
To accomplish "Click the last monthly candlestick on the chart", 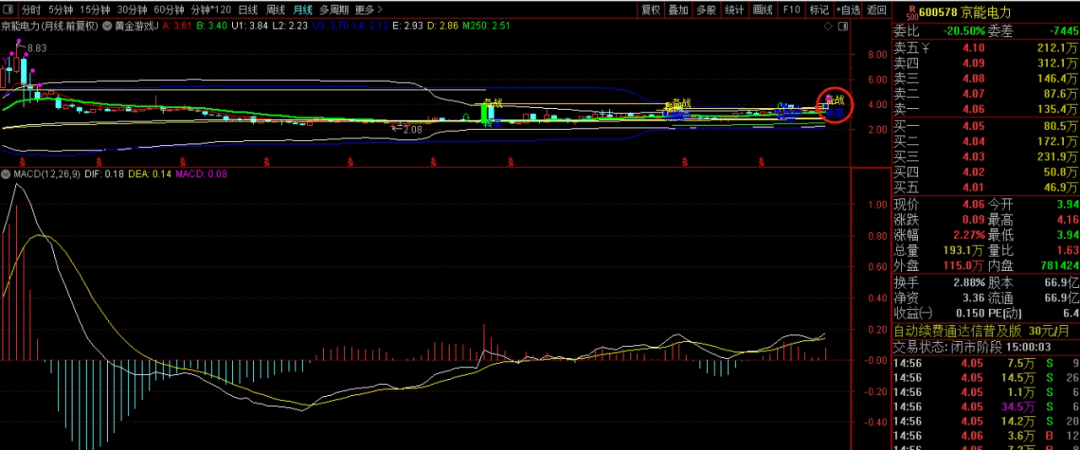I will pyautogui.click(x=827, y=105).
